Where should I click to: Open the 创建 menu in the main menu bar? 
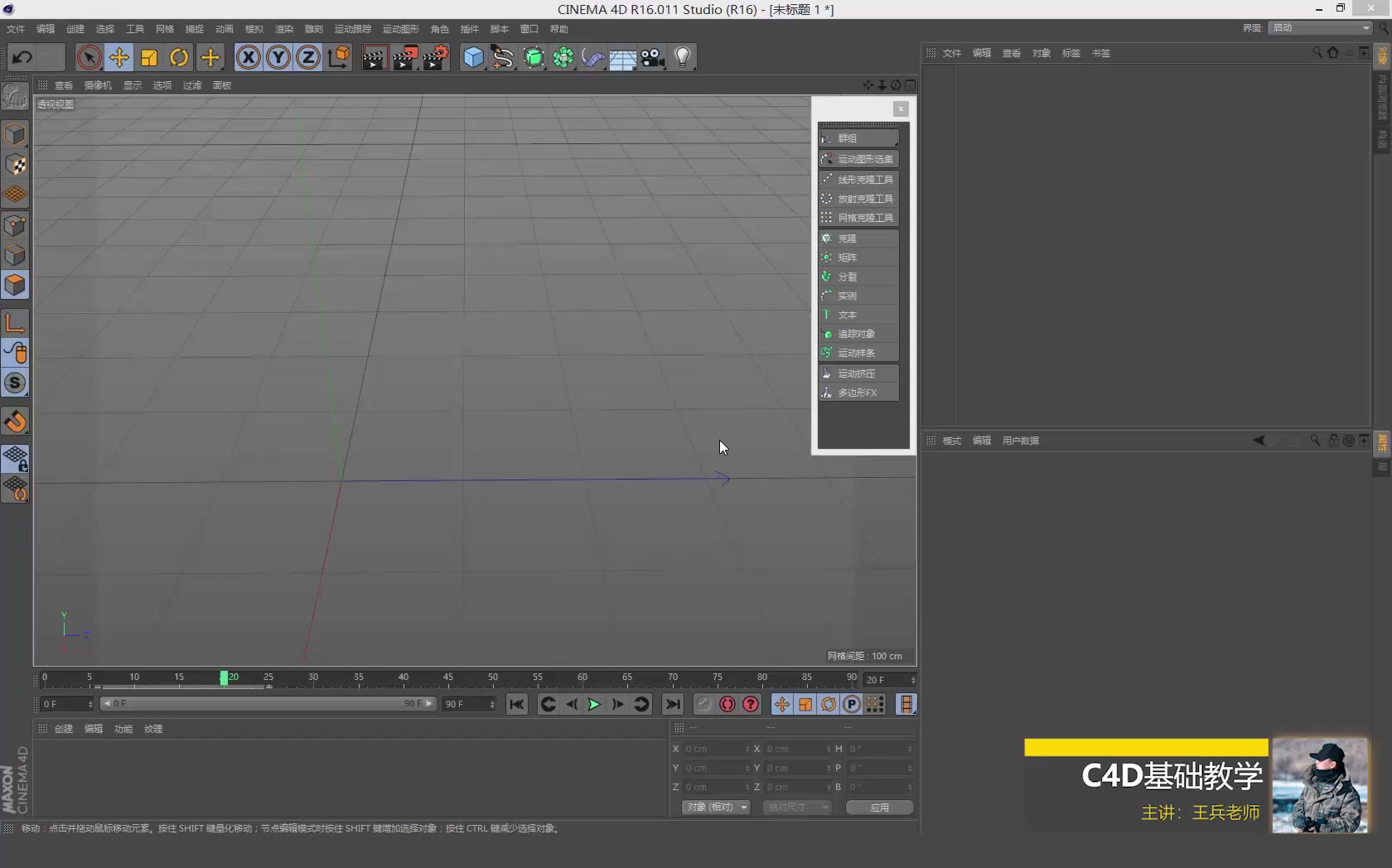click(x=75, y=29)
